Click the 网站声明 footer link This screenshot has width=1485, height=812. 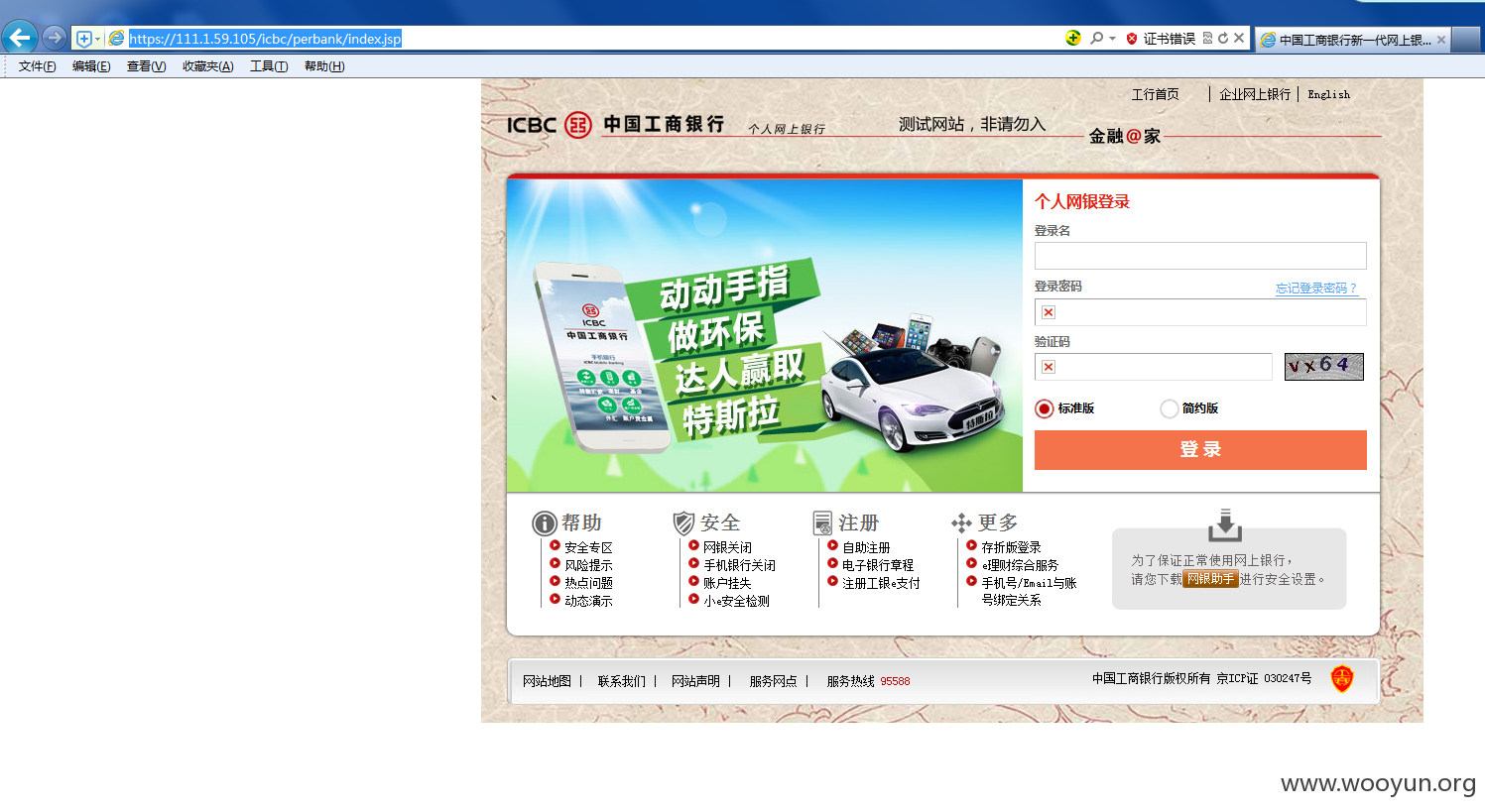tap(695, 681)
